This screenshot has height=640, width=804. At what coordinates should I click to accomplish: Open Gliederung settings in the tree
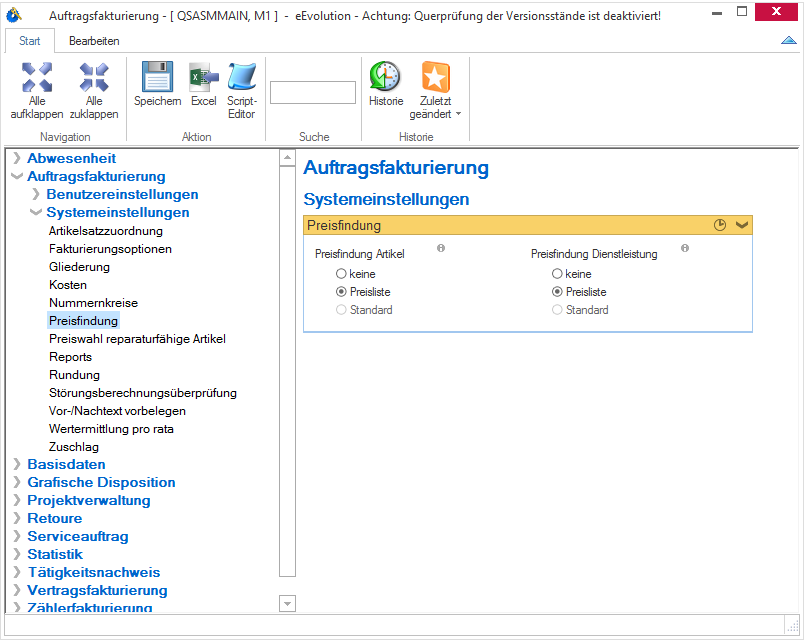click(x=79, y=267)
